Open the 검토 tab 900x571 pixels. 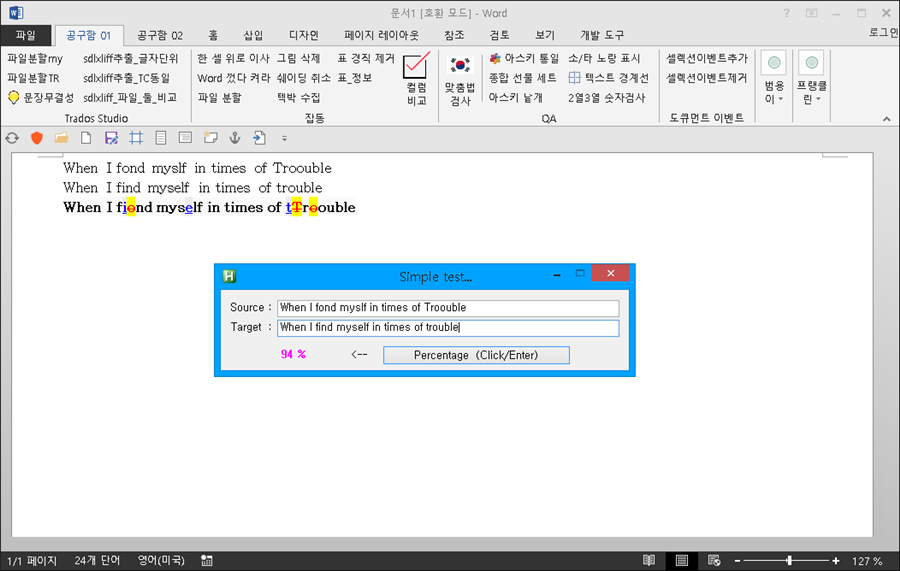(499, 36)
